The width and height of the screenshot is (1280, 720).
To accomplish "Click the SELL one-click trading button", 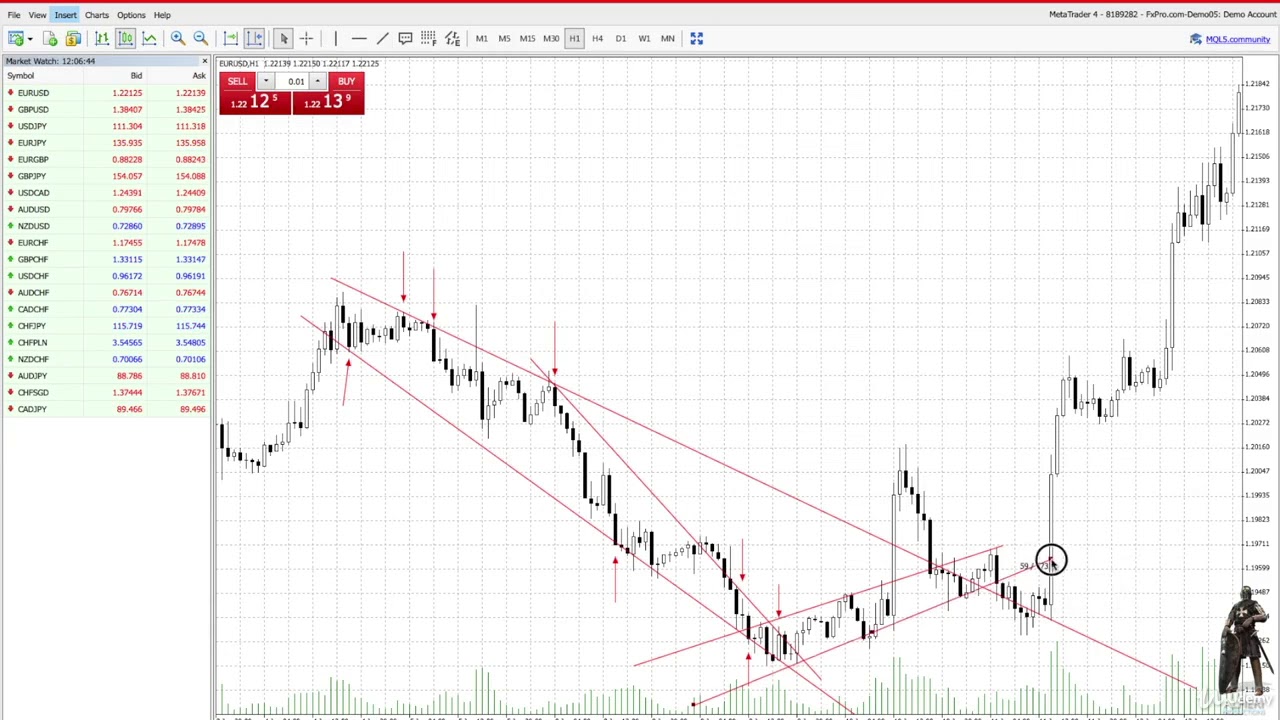I will click(x=237, y=81).
